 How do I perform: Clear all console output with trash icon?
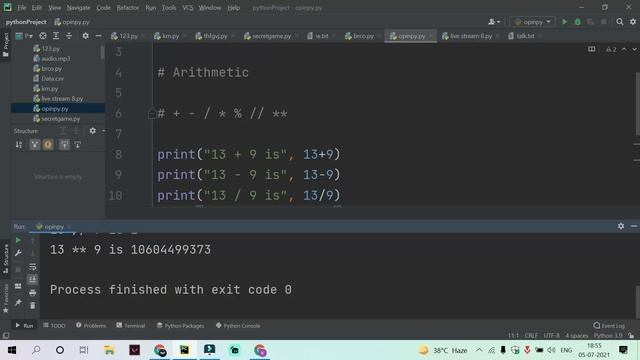[33, 305]
